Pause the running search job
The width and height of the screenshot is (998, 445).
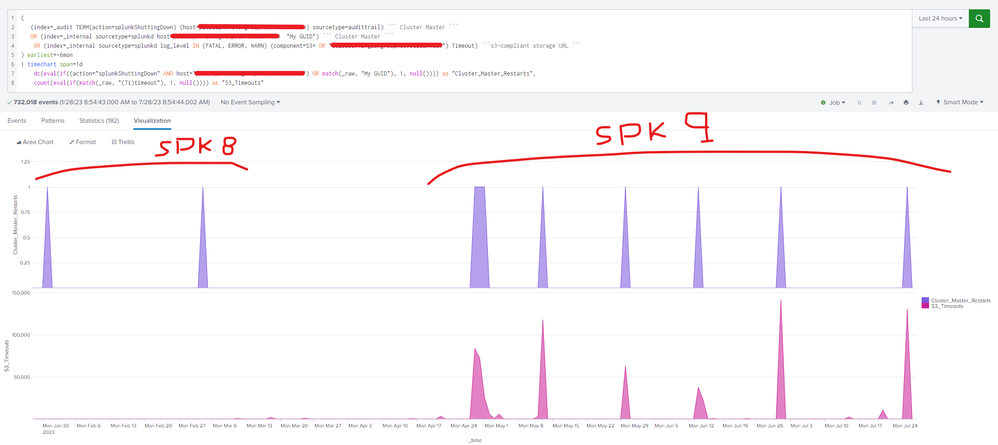click(x=858, y=102)
